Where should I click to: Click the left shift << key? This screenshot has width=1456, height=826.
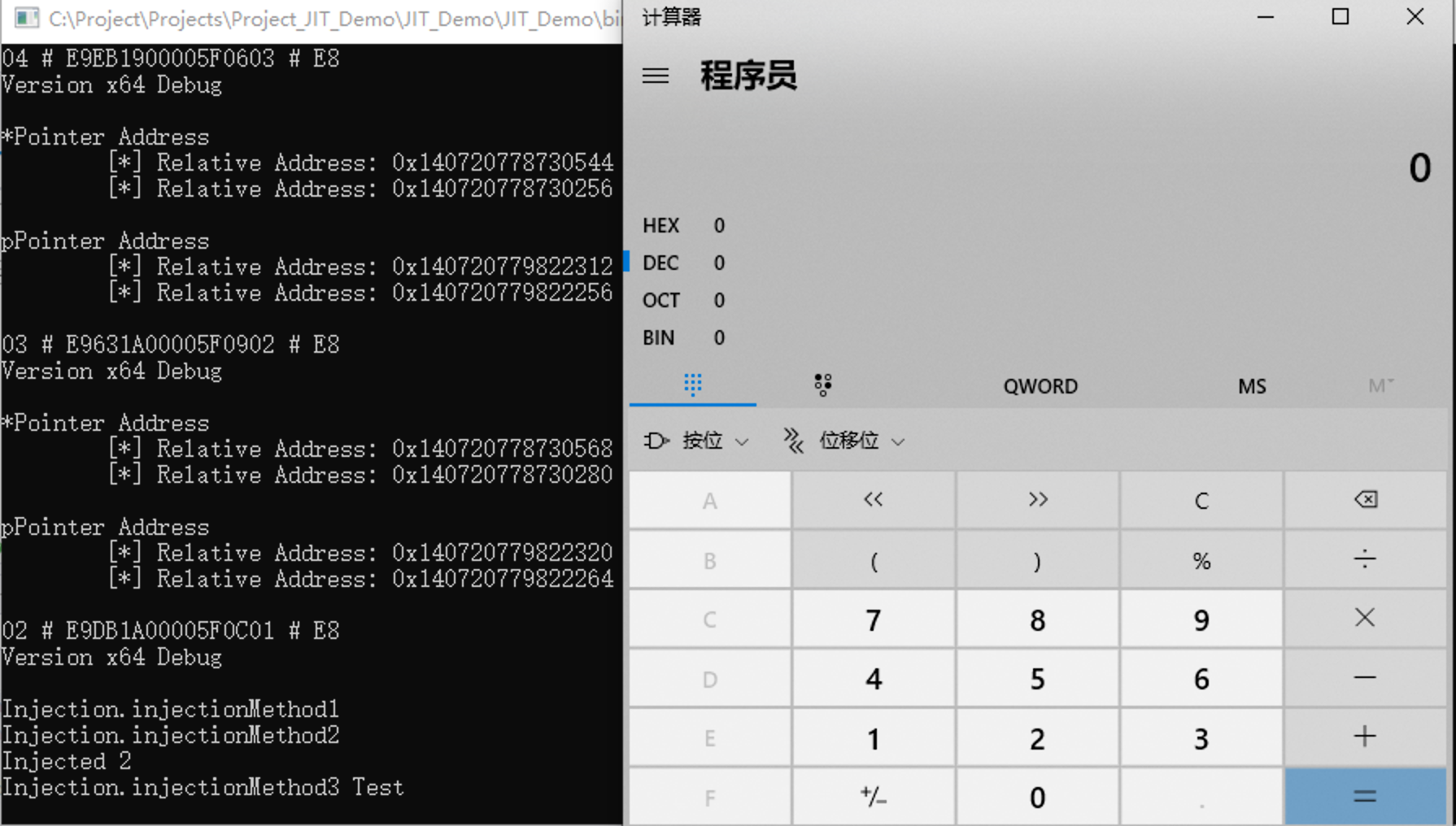click(874, 500)
